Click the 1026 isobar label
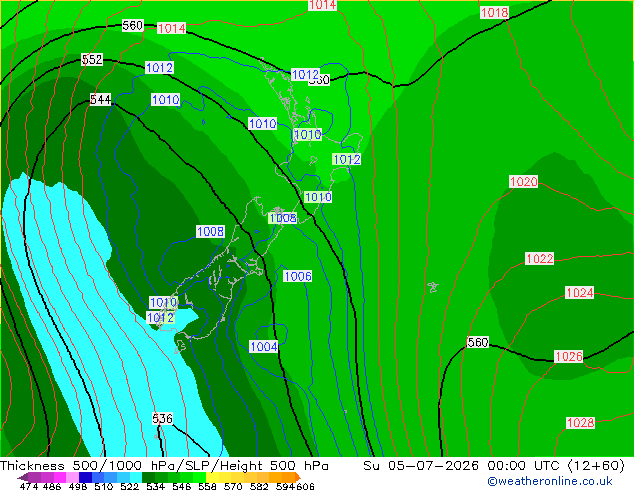634x490 pixels. (568, 357)
